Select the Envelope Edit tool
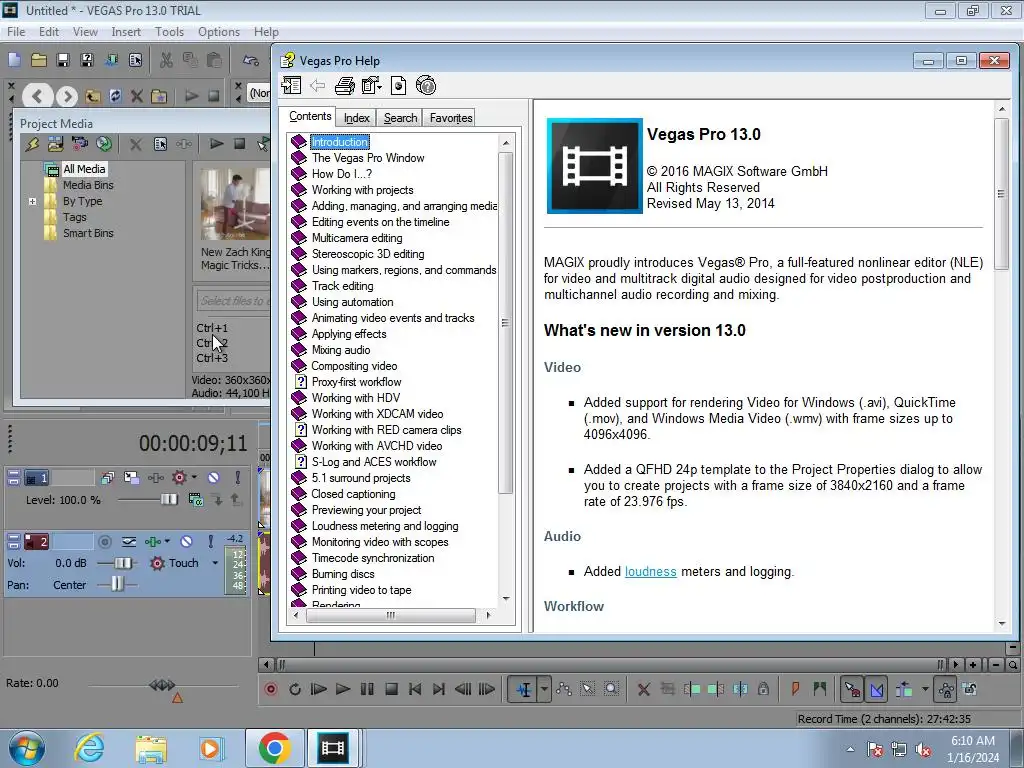Image resolution: width=1024 pixels, height=768 pixels. point(564,689)
